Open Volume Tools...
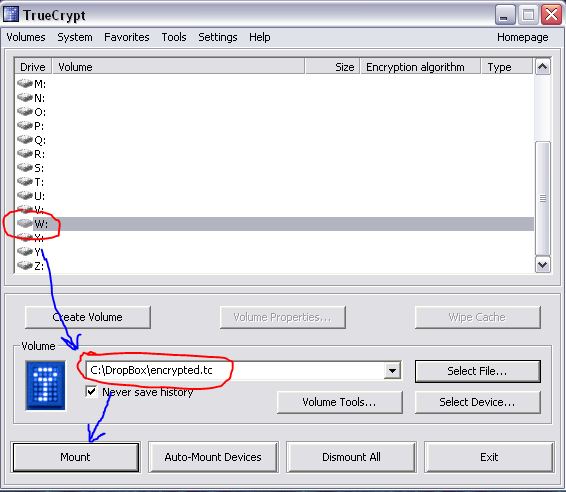The width and height of the screenshot is (566, 492). tap(339, 402)
